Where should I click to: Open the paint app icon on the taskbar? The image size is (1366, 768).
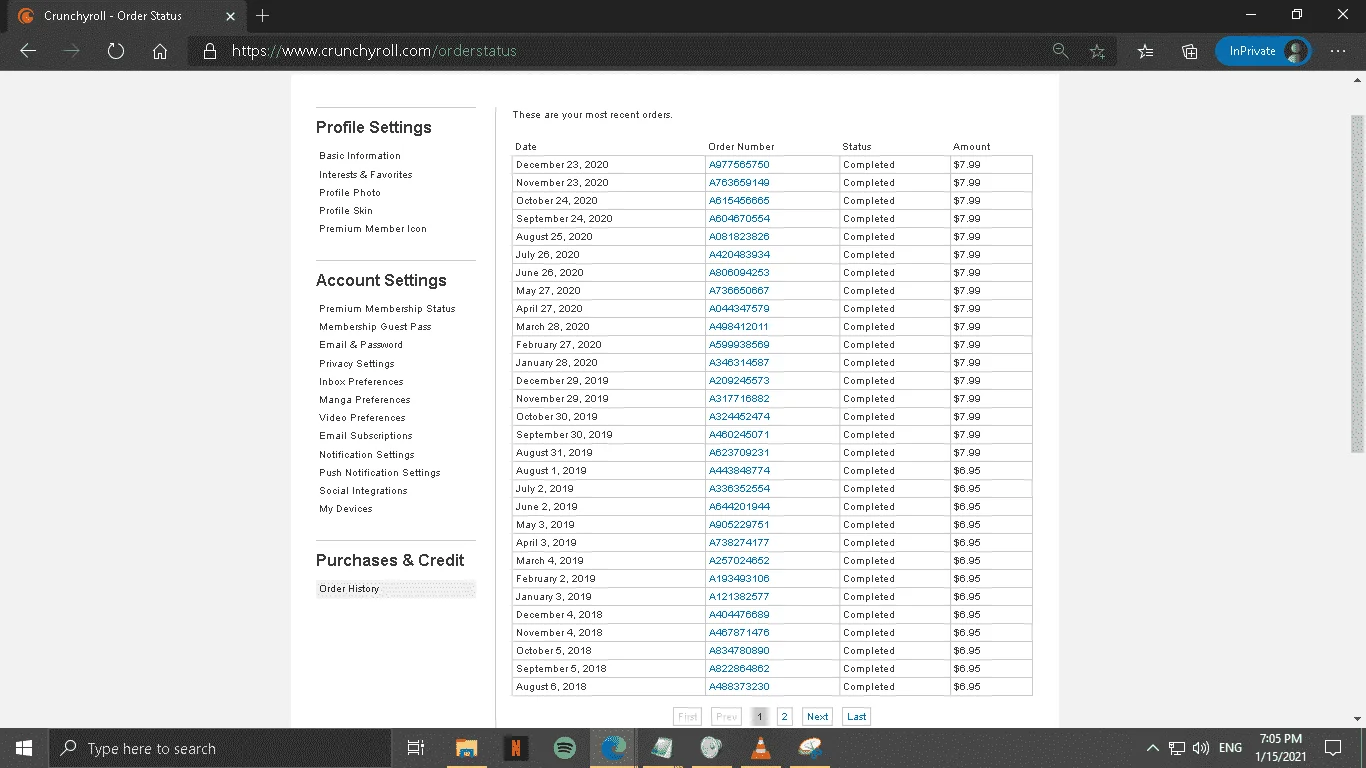810,748
